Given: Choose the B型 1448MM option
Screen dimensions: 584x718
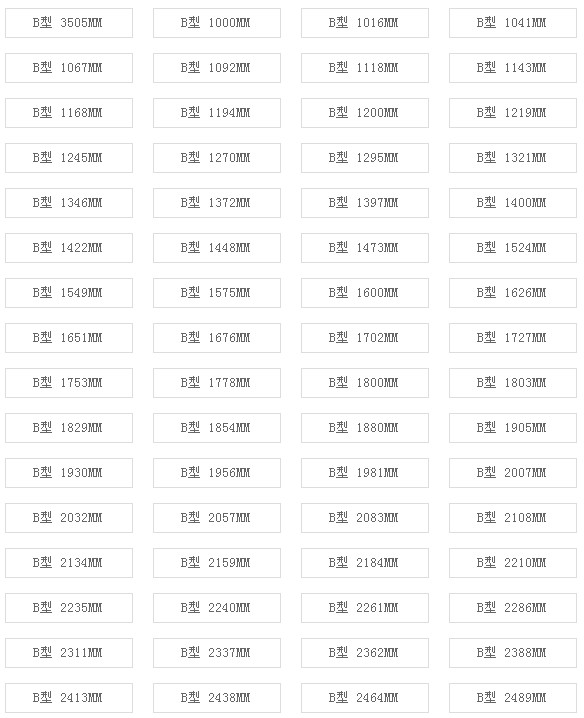Looking at the screenshot, I should pyautogui.click(x=217, y=248).
